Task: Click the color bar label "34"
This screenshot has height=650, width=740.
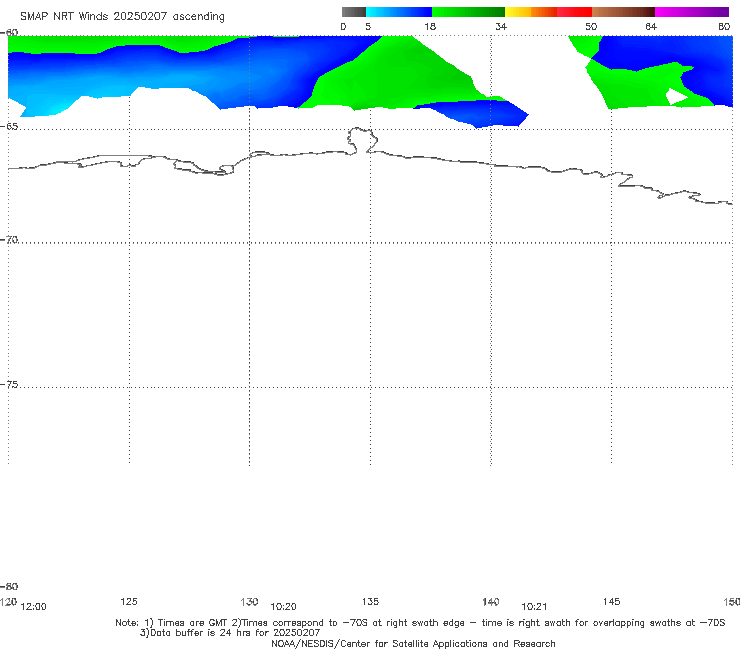Action: click(x=501, y=26)
